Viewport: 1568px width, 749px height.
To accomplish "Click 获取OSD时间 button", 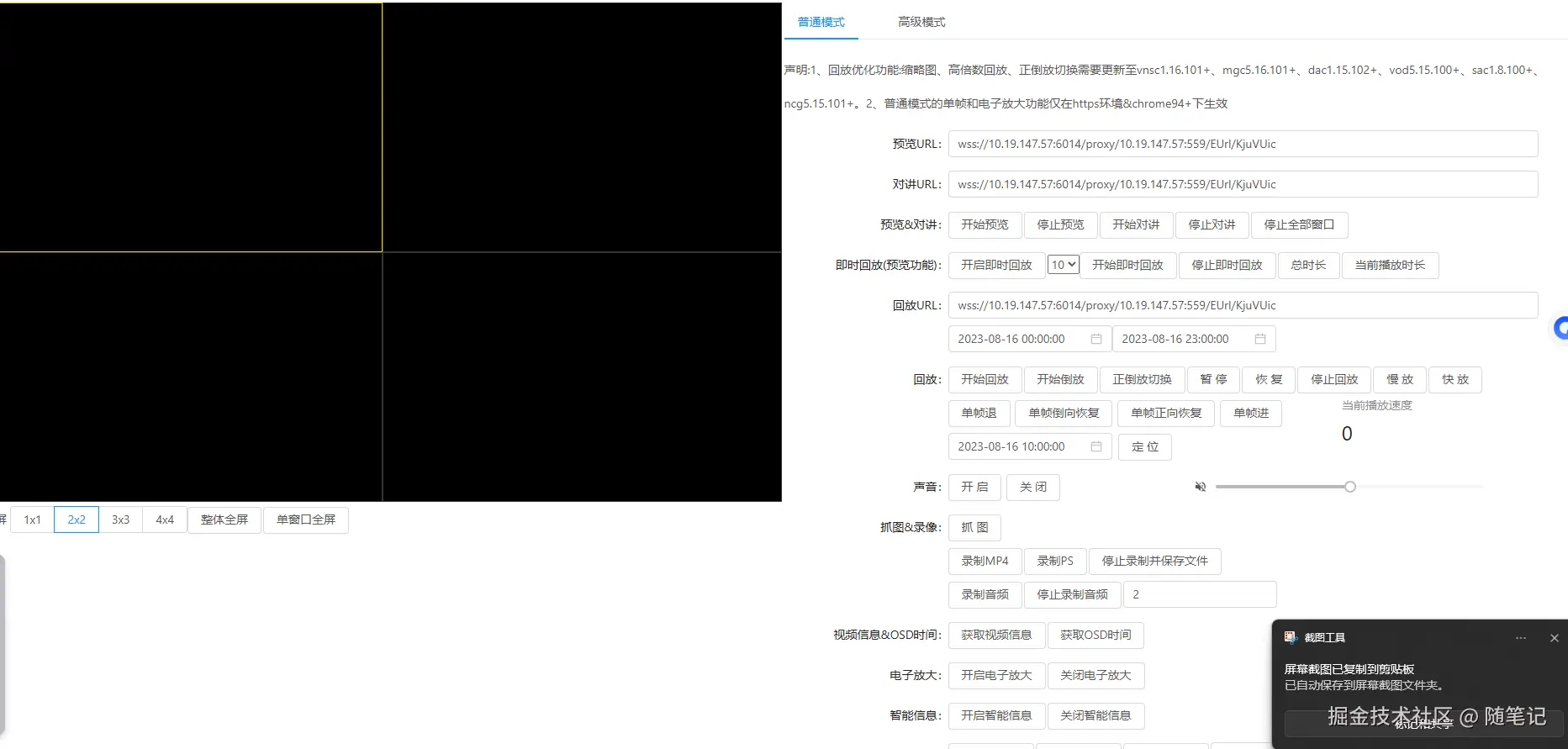I will pos(1096,635).
